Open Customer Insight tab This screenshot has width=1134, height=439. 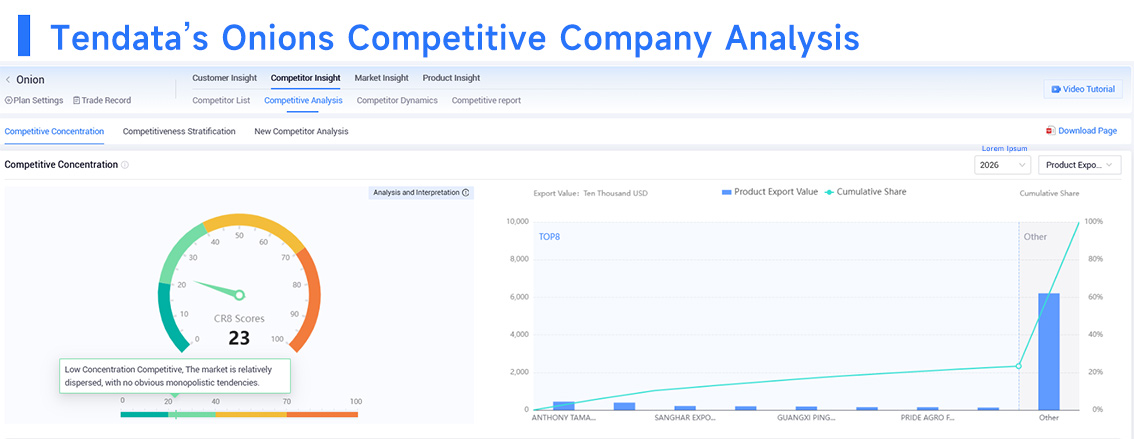[224, 78]
